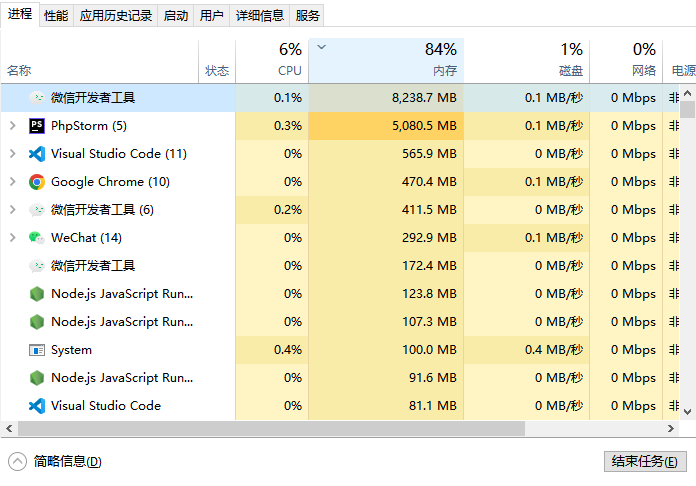Expand the WeChat (14) process group
The image size is (696, 486).
[13, 238]
